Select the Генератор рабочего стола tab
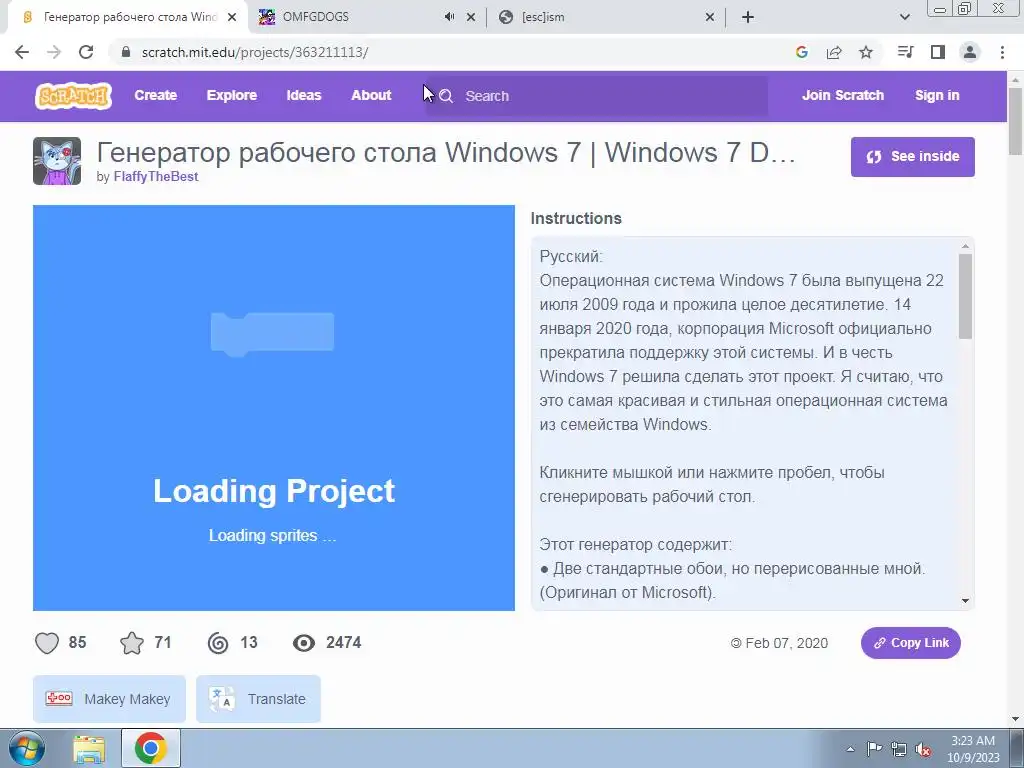Image resolution: width=1024 pixels, height=768 pixels. pos(129,17)
